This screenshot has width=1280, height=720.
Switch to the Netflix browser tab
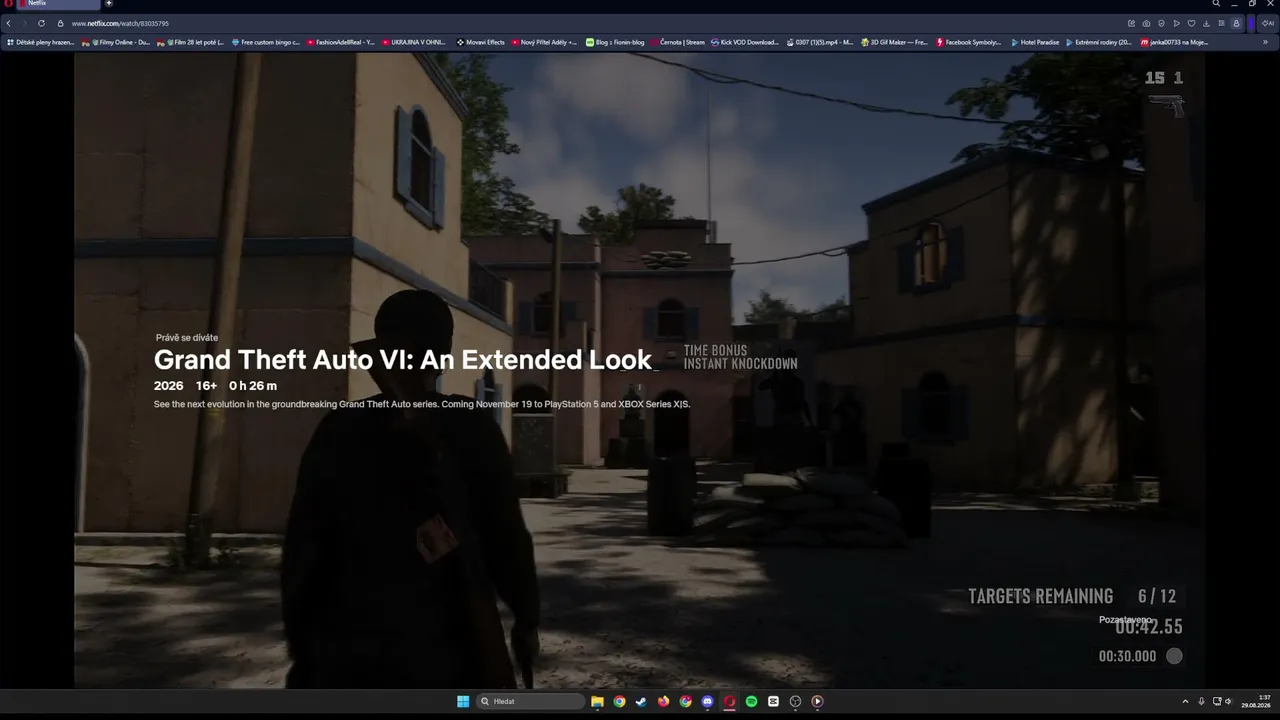[59, 4]
